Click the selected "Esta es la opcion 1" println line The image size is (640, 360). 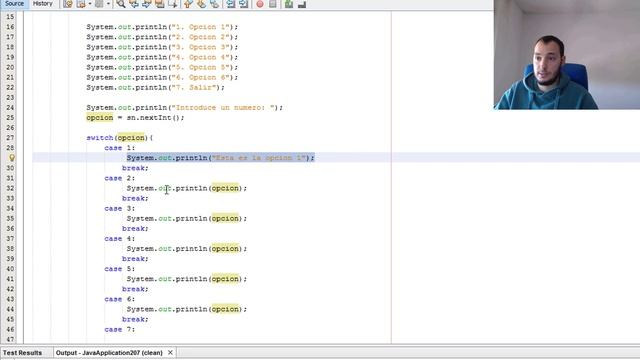tap(220, 158)
